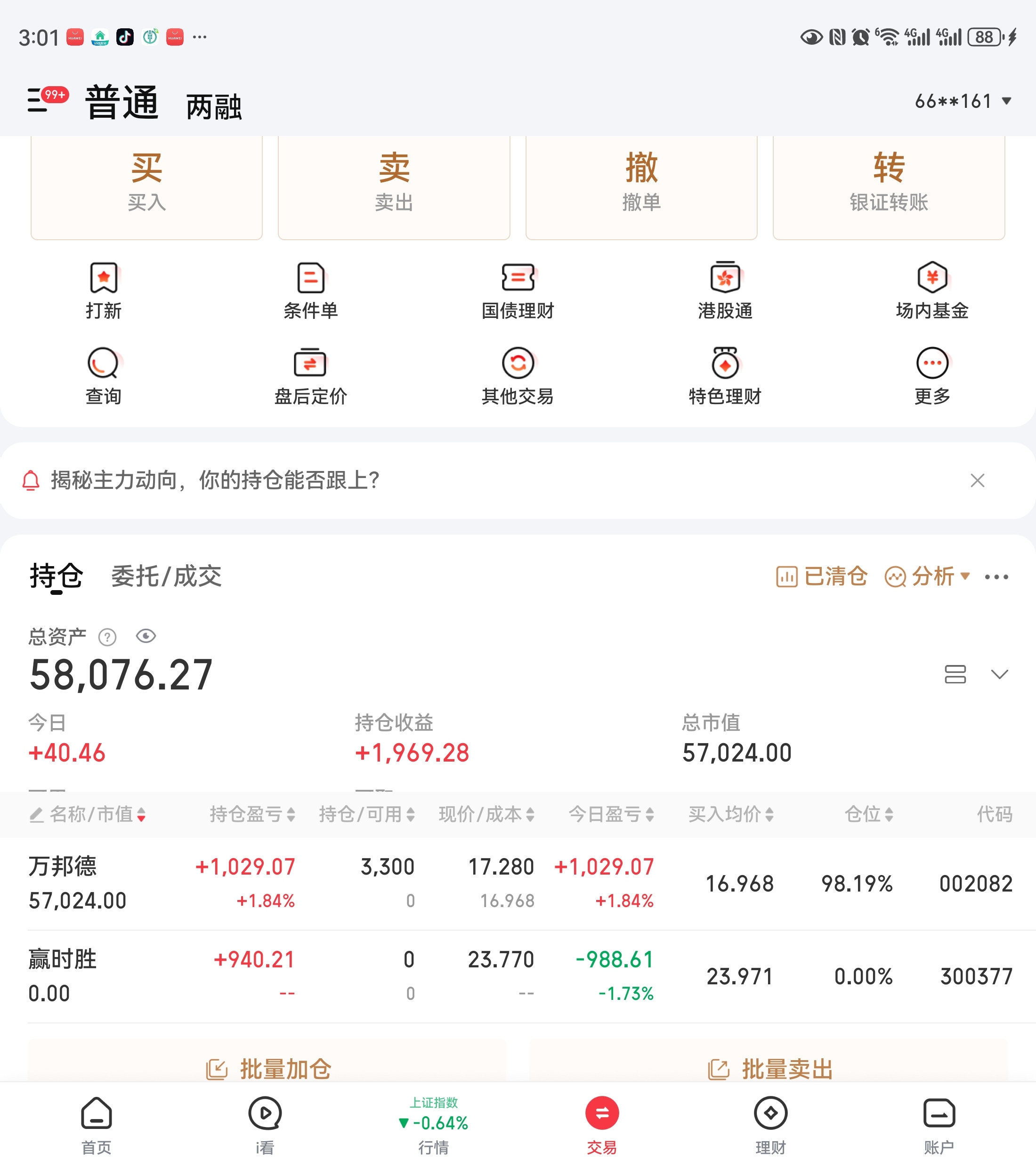
Task: Open the 万邦德 holding row
Action: point(63,884)
